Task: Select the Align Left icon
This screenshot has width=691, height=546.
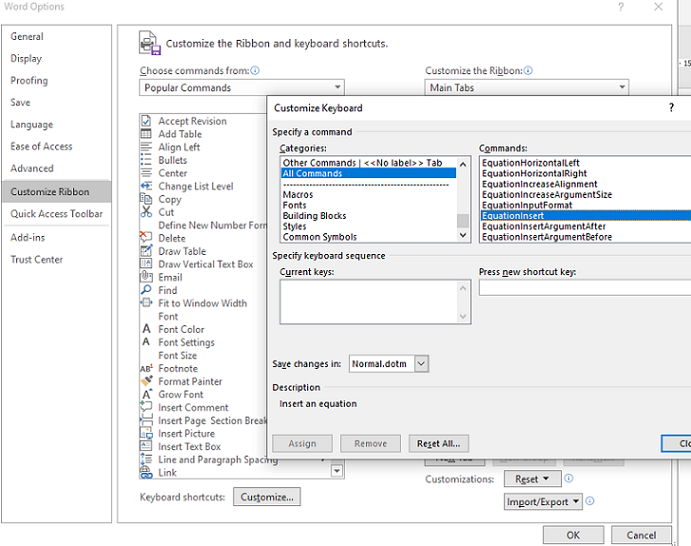Action: tap(146, 147)
